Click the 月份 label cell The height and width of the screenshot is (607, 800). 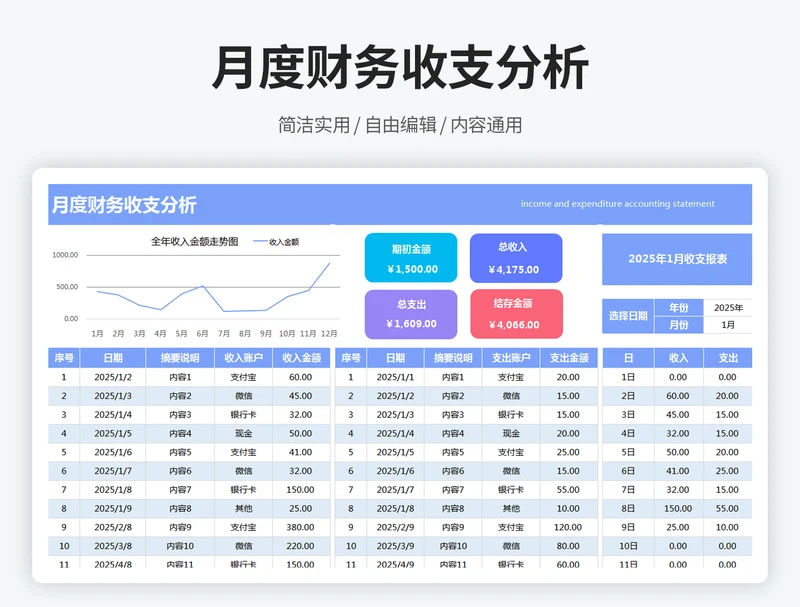679,325
